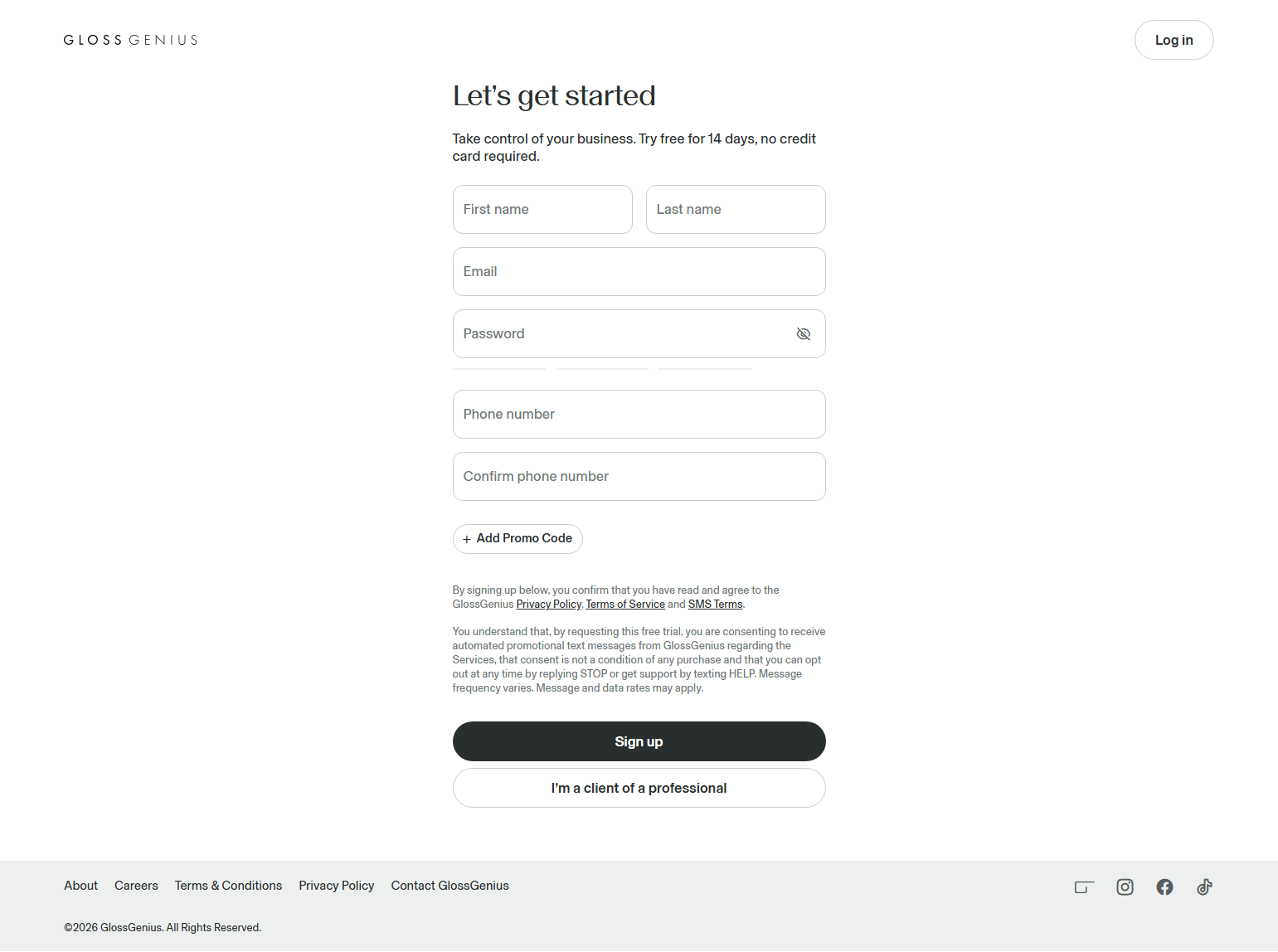Toggle password visibility with the eye toggle

coord(803,333)
